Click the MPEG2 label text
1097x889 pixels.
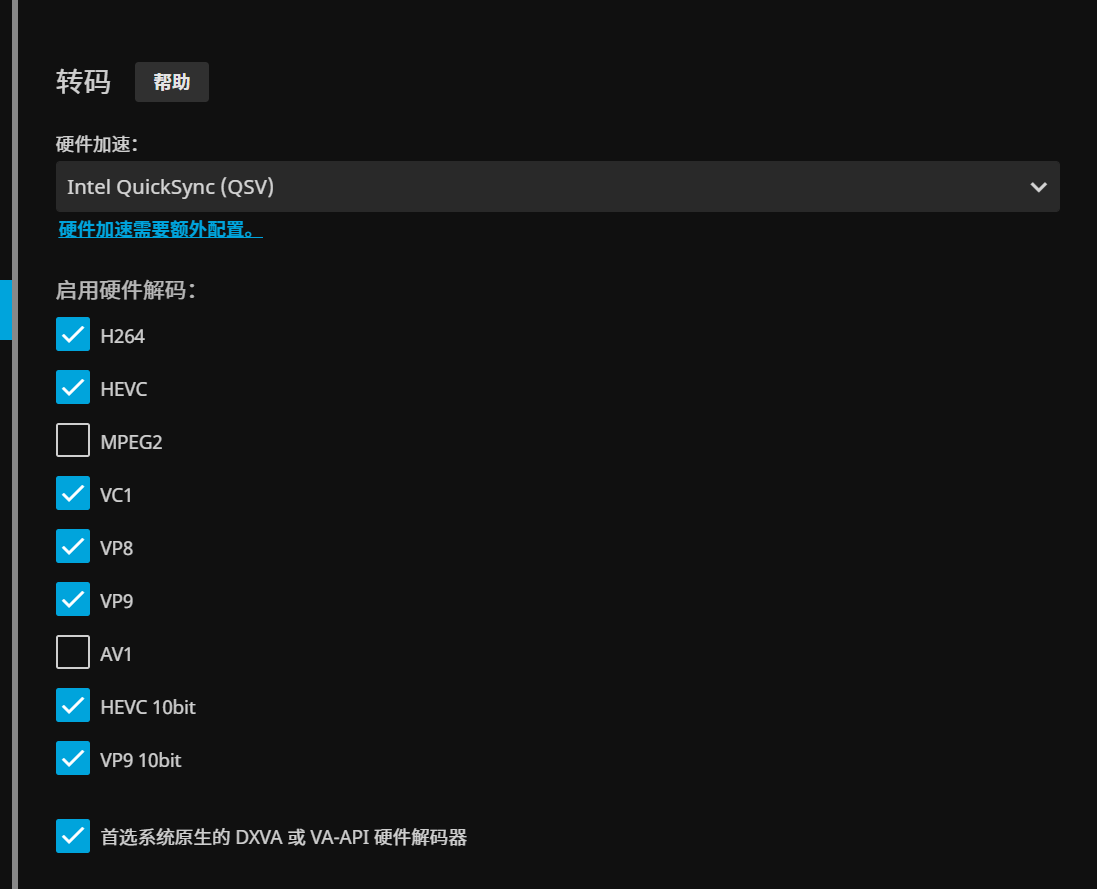pyautogui.click(x=131, y=442)
